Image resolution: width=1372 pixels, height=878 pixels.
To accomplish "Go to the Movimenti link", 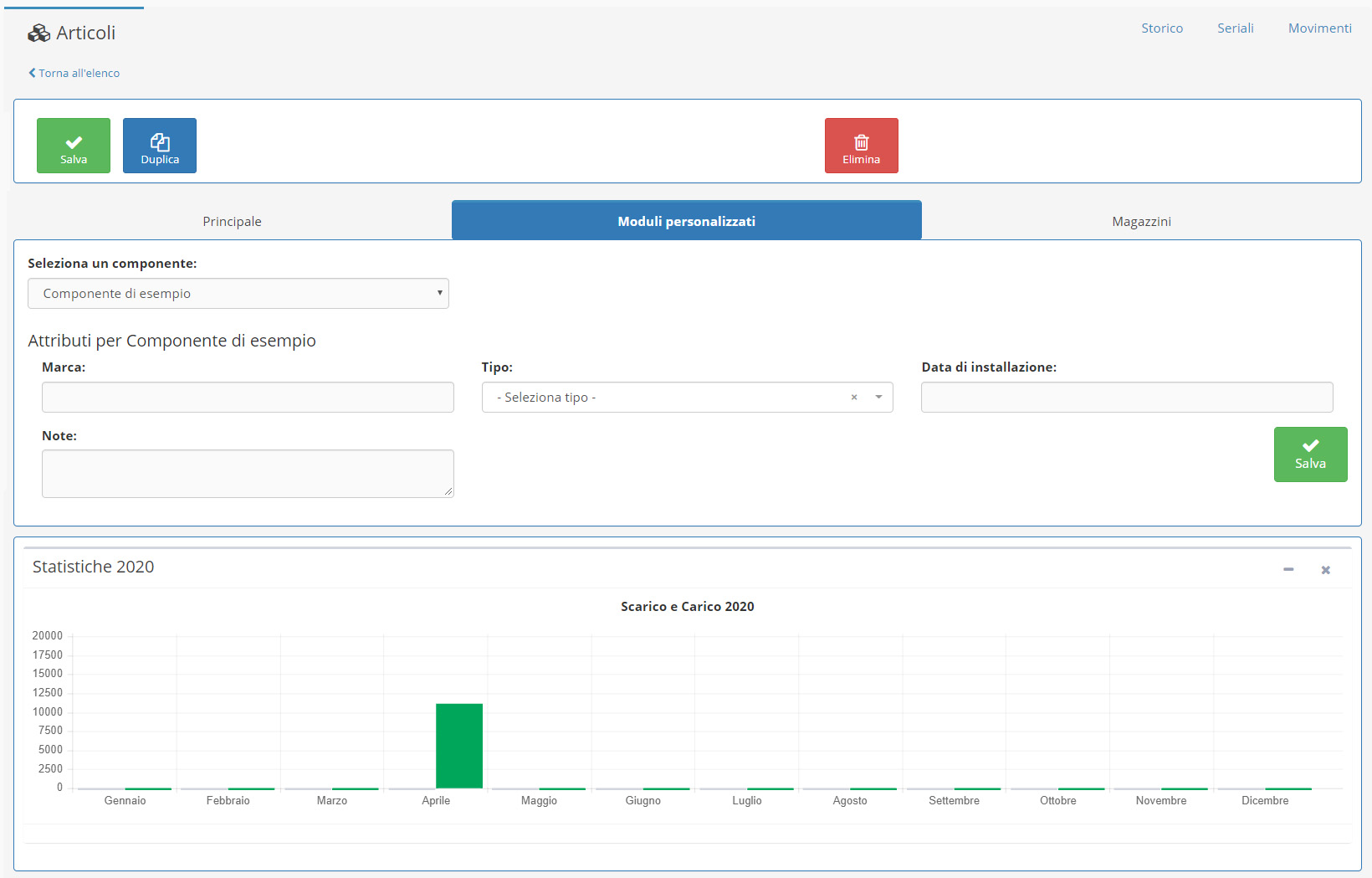I will pos(1319,28).
